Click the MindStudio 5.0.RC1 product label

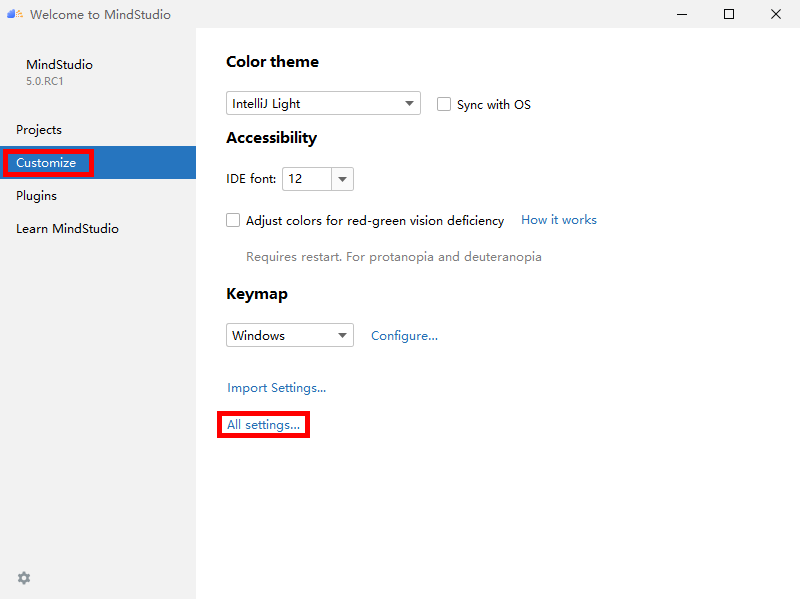pos(59,72)
